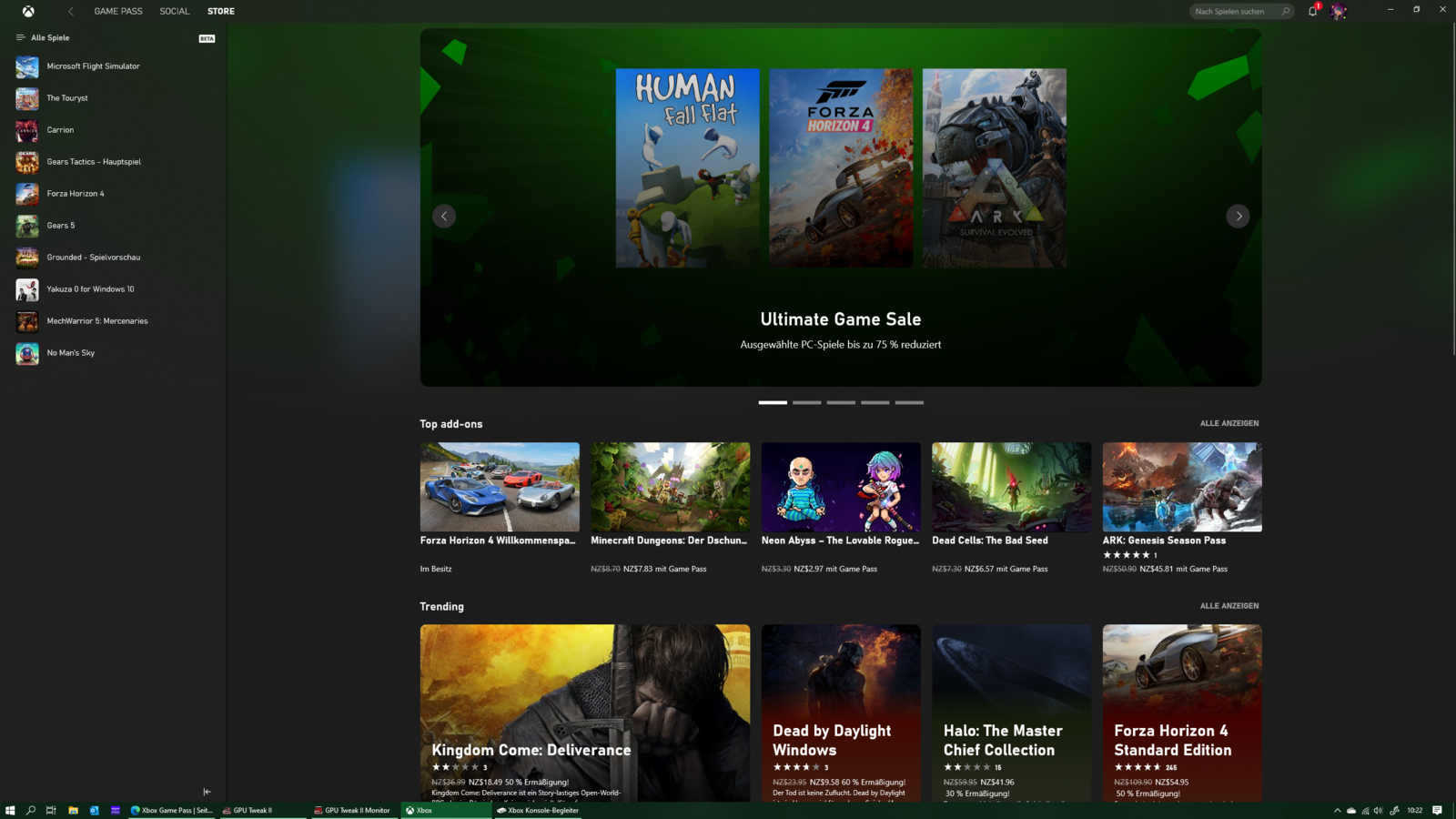Open the GAME PASS tab
This screenshot has width=1456, height=819.
118,11
